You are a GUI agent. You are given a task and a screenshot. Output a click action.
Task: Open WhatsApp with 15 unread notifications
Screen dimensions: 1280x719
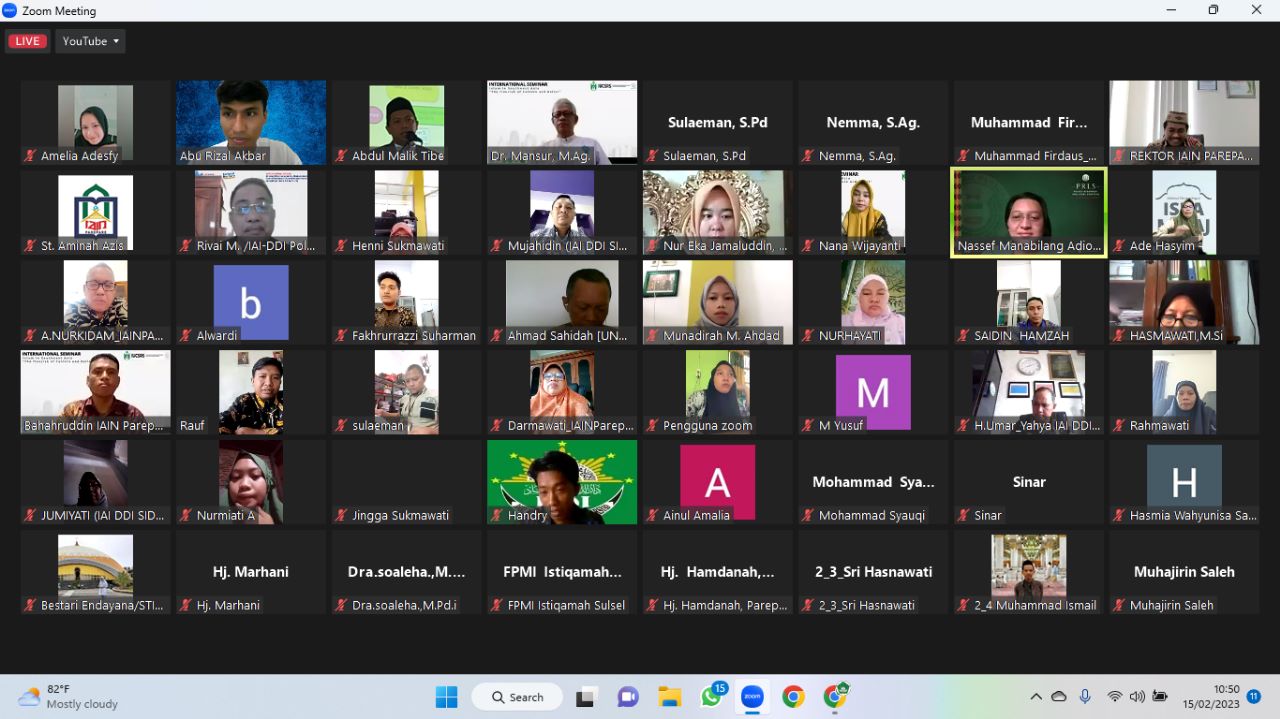pyautogui.click(x=712, y=697)
